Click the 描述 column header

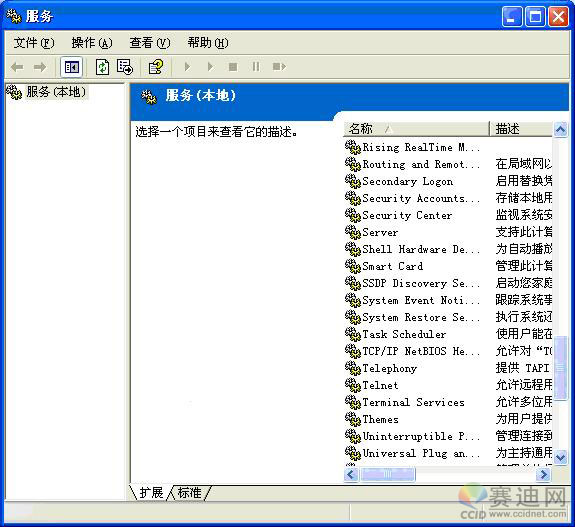521,129
